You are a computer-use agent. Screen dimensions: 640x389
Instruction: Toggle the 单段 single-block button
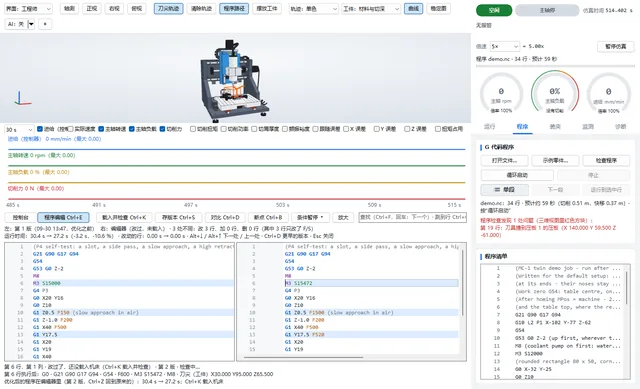click(x=504, y=190)
